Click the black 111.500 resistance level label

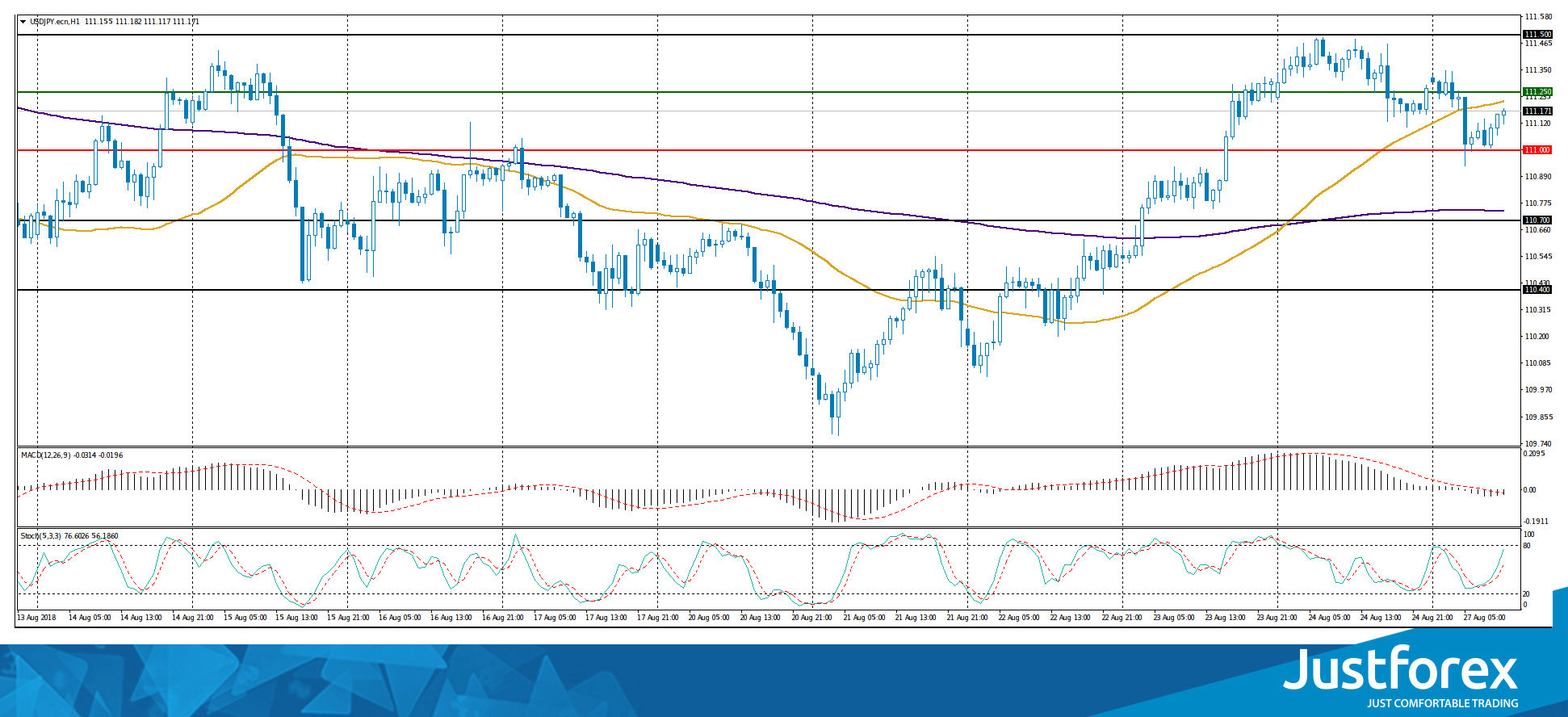point(1537,35)
